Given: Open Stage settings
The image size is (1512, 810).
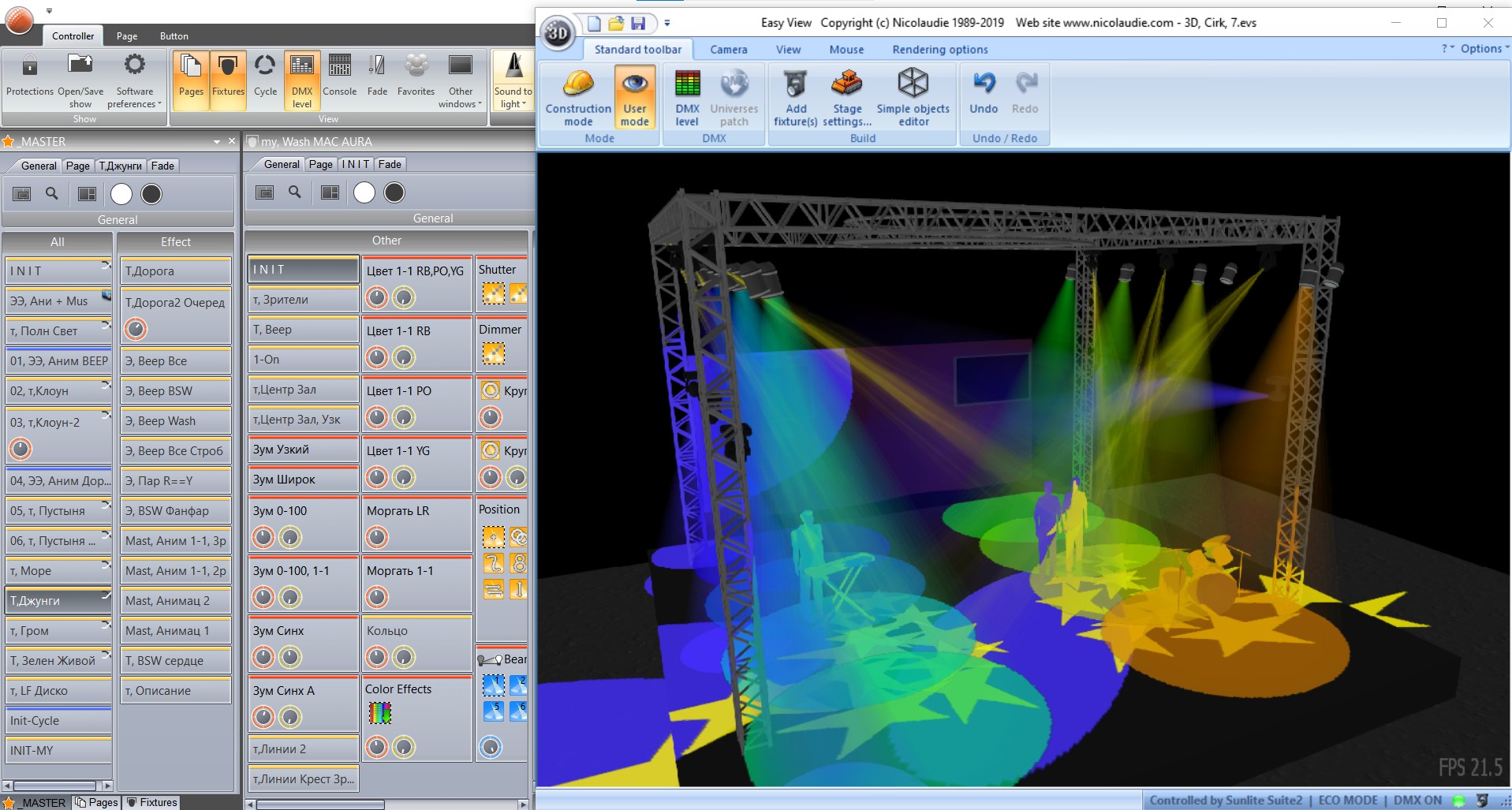Looking at the screenshot, I should [x=847, y=98].
